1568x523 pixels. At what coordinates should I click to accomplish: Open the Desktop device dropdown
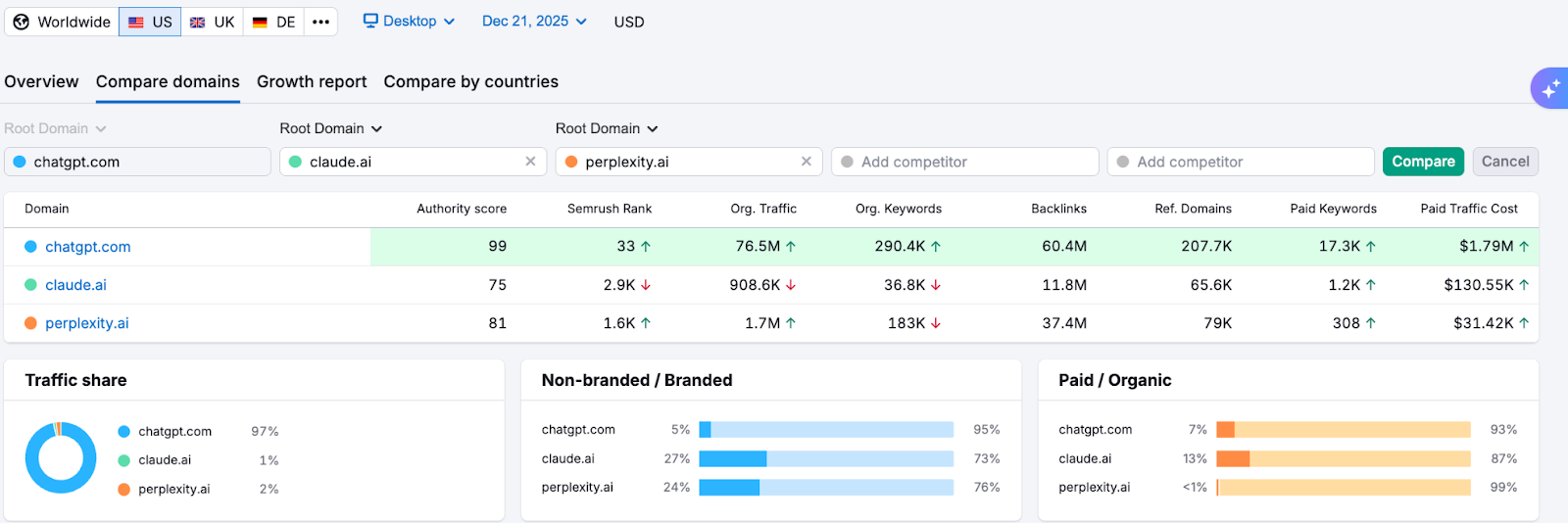(409, 21)
